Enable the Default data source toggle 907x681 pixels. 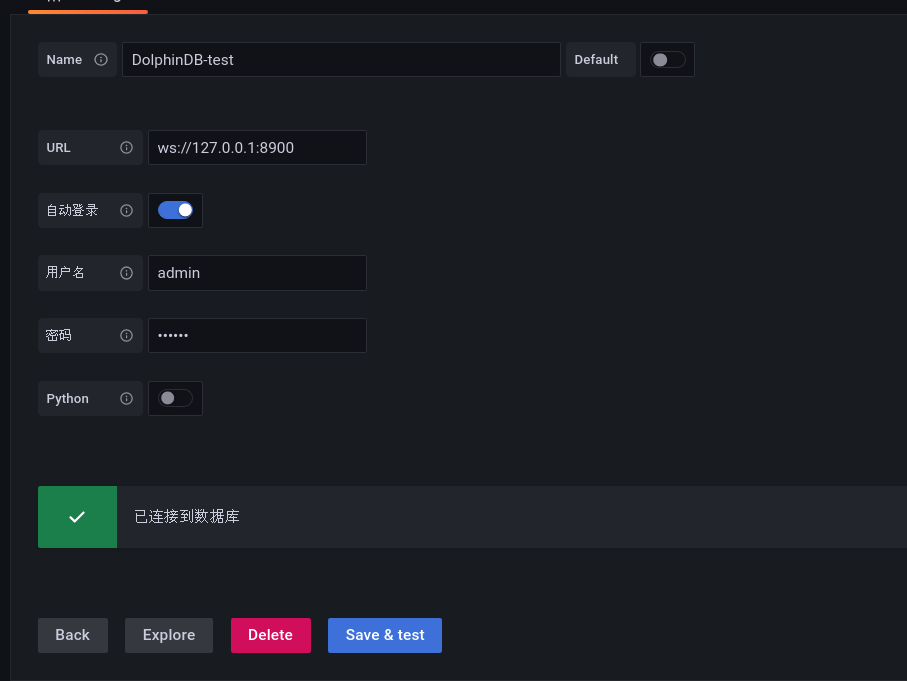point(668,60)
